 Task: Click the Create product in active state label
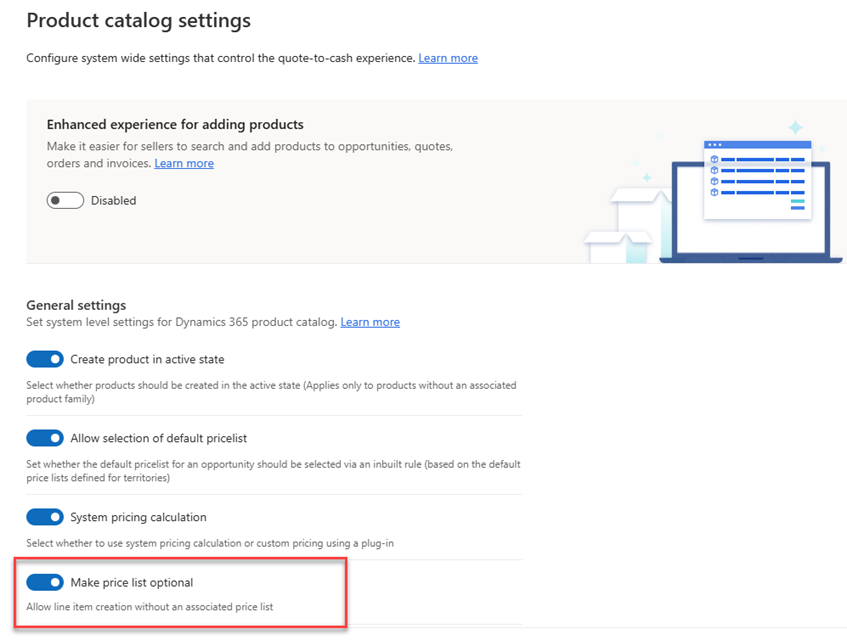click(147, 359)
